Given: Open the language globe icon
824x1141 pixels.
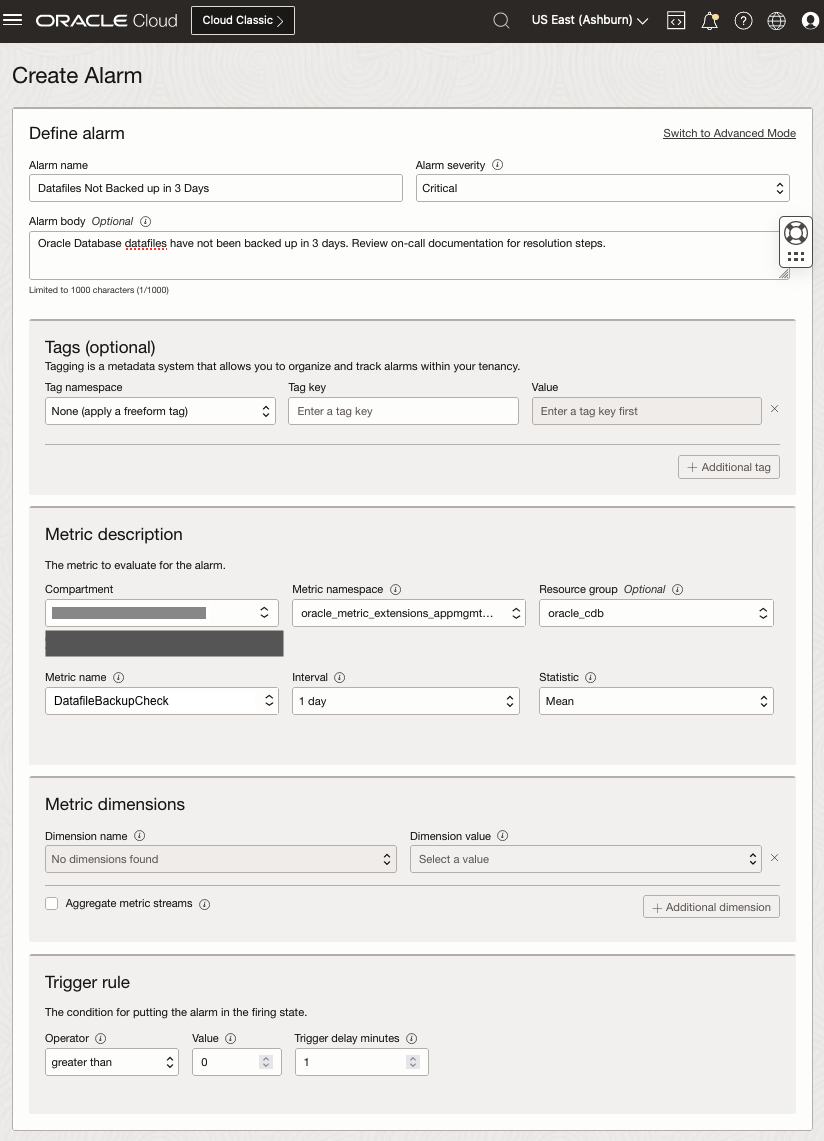Looking at the screenshot, I should point(777,20).
